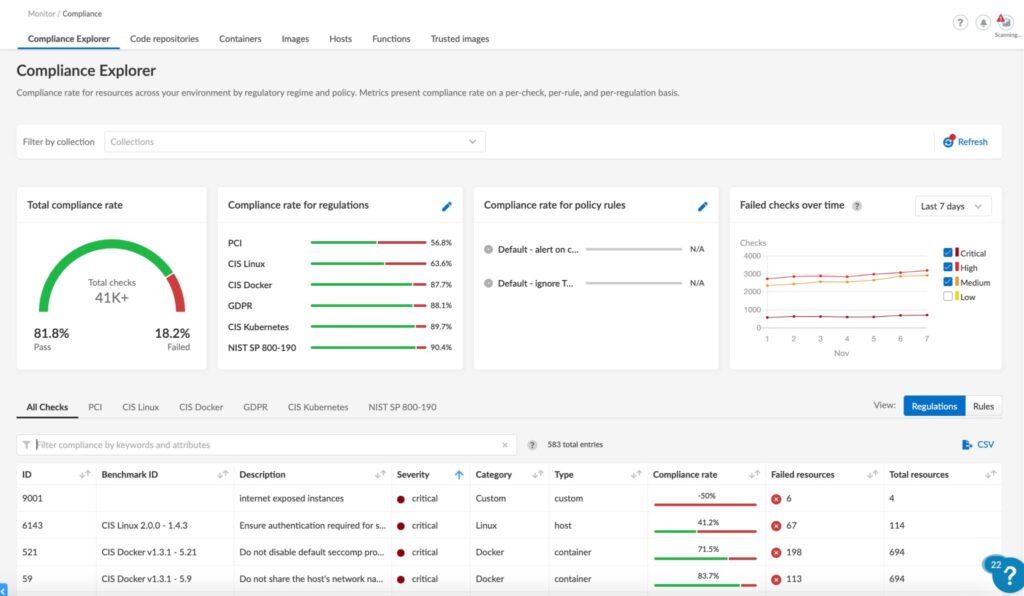Toggle the Medium series checkbox
Image resolution: width=1024 pixels, height=596 pixels.
(x=949, y=283)
